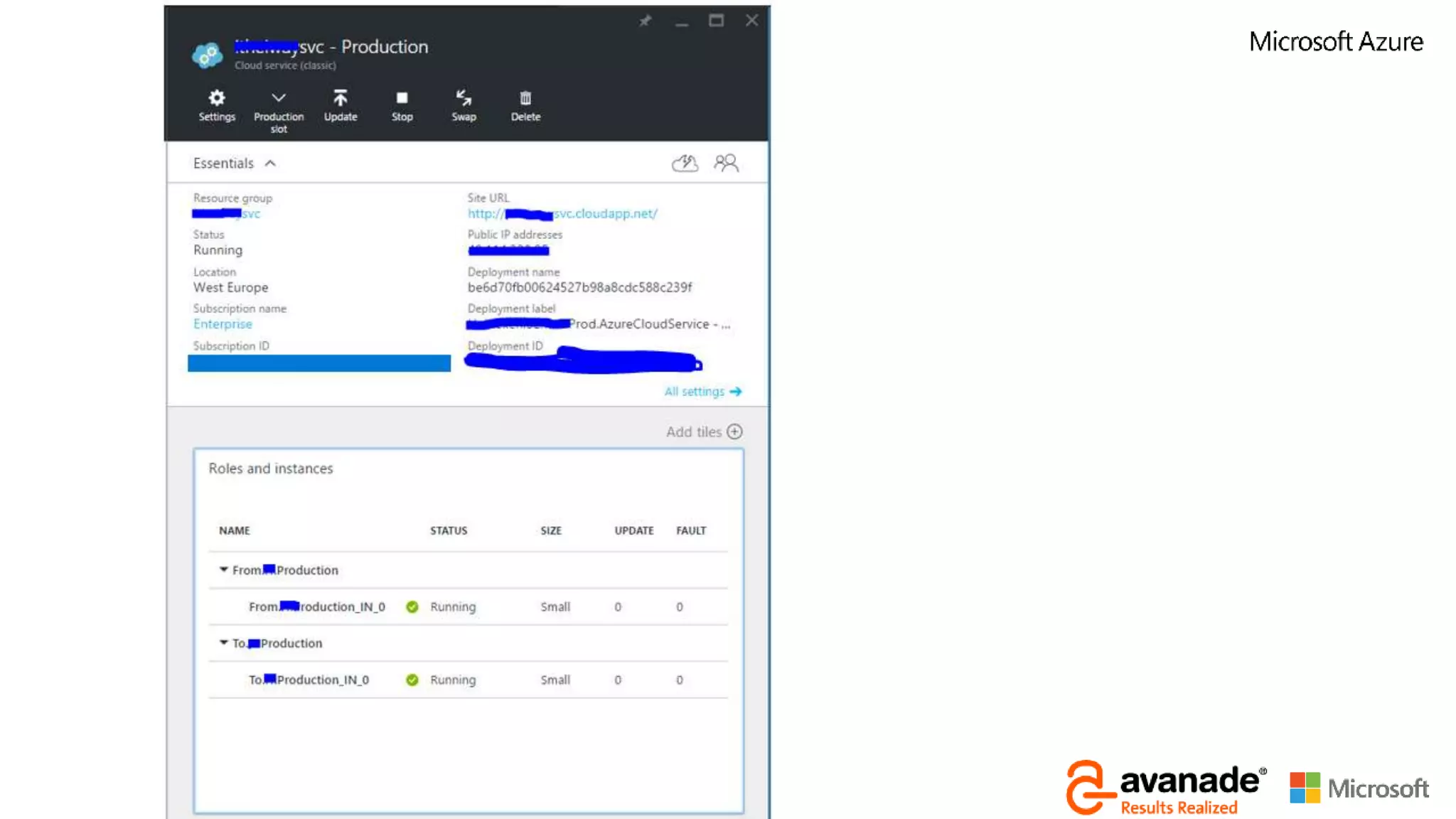This screenshot has height=819, width=1456.
Task: Click the Swap deployment icon
Action: (x=464, y=98)
